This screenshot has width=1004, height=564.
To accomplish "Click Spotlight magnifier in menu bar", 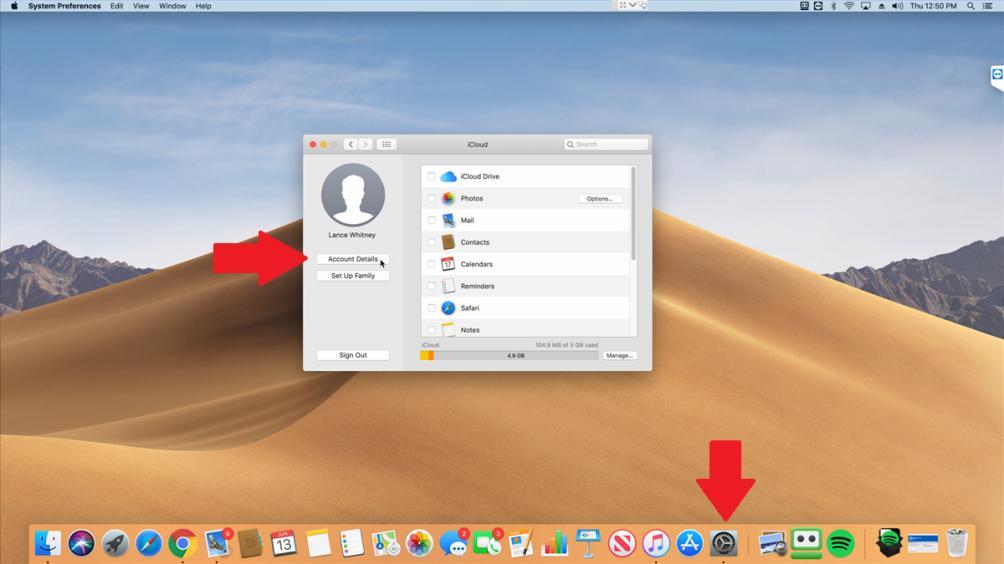I will point(971,6).
